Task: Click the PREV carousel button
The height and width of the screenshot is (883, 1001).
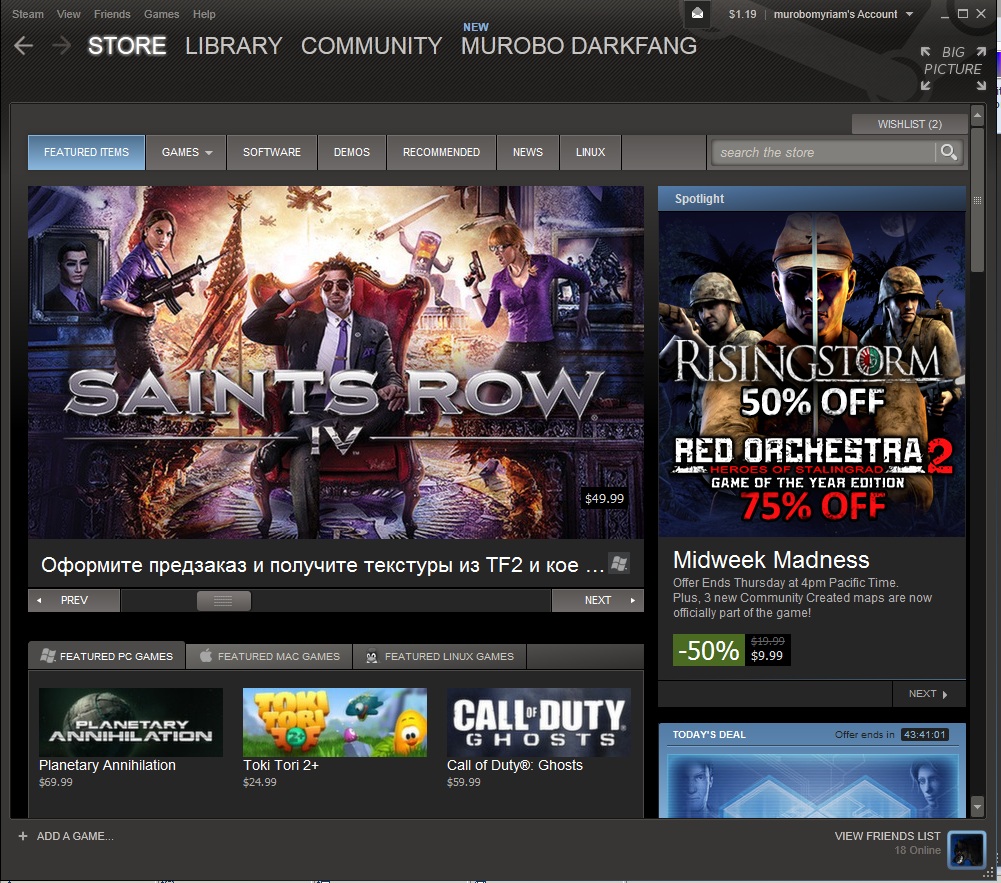Action: click(74, 600)
